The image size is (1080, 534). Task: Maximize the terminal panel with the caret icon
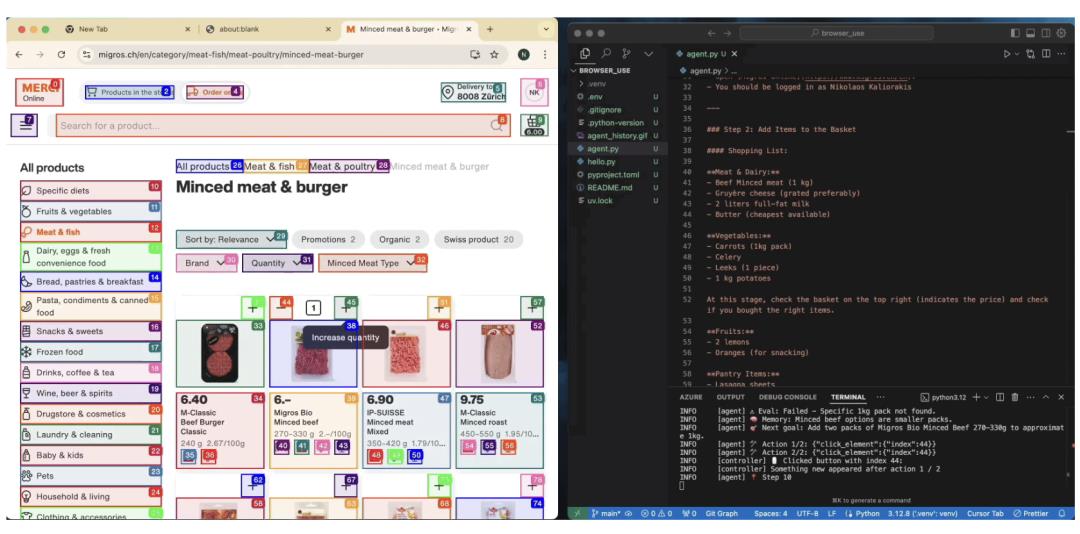[x=1046, y=398]
